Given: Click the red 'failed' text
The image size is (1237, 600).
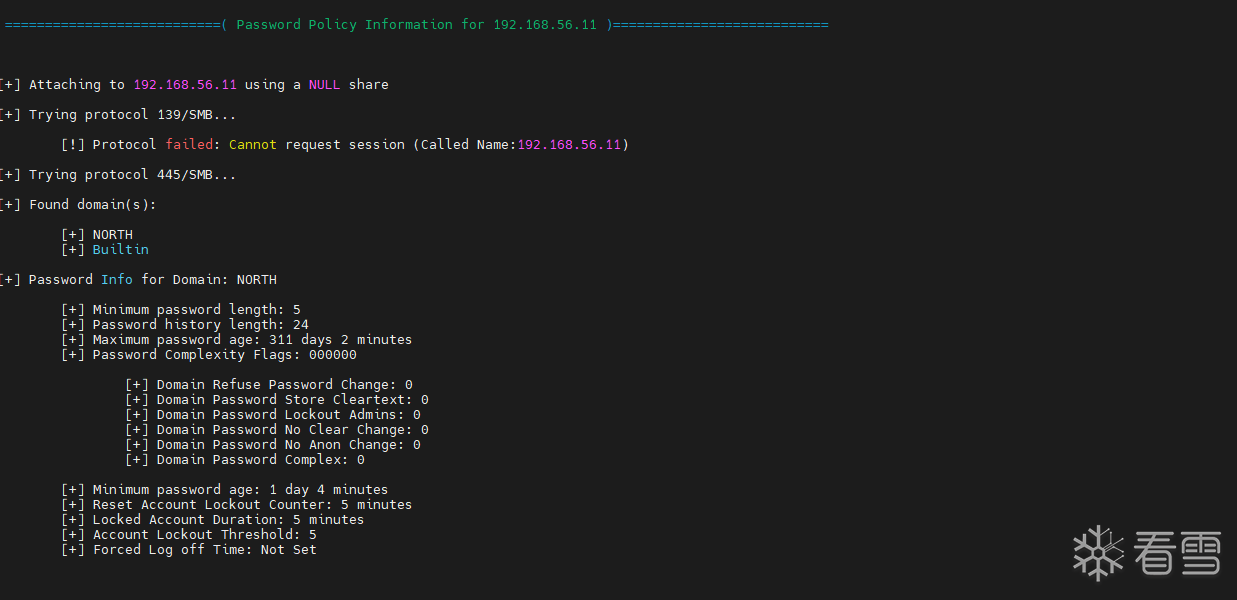Looking at the screenshot, I should pos(189,145).
